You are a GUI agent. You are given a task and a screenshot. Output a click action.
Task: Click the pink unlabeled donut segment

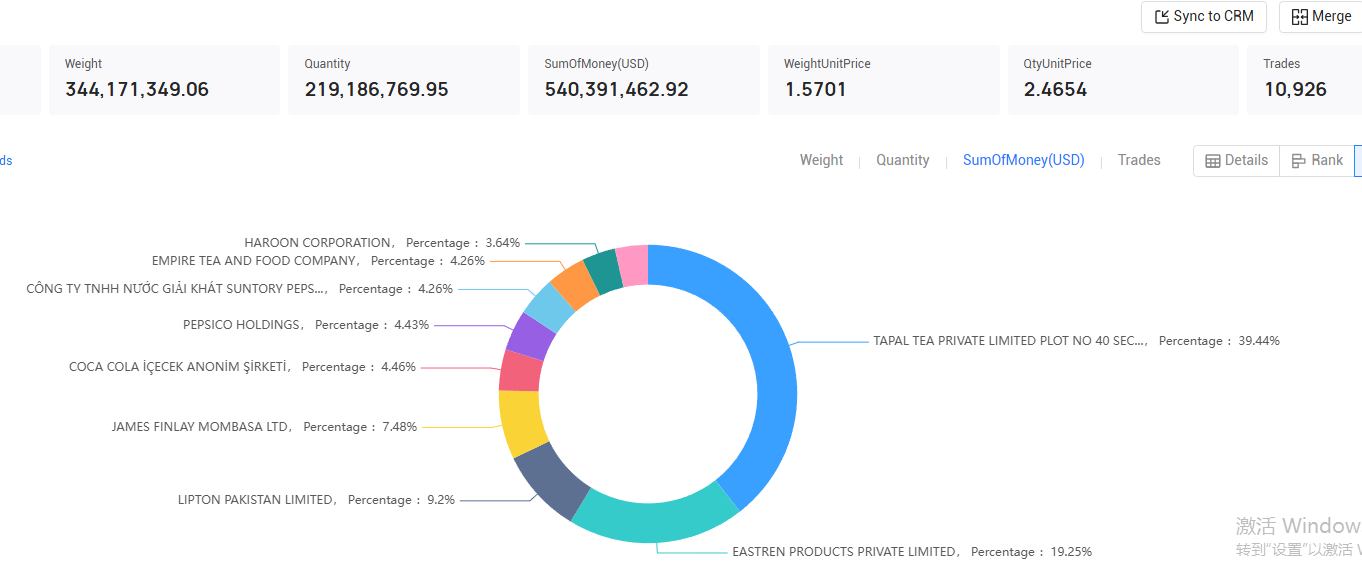click(632, 265)
